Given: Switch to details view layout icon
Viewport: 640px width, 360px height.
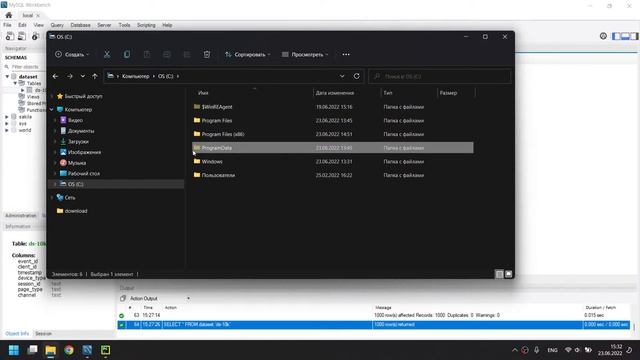Looking at the screenshot, I should click(499, 274).
